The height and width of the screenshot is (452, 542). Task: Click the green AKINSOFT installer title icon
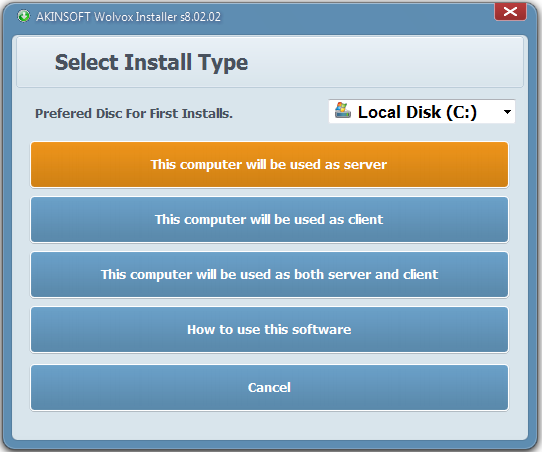24,16
